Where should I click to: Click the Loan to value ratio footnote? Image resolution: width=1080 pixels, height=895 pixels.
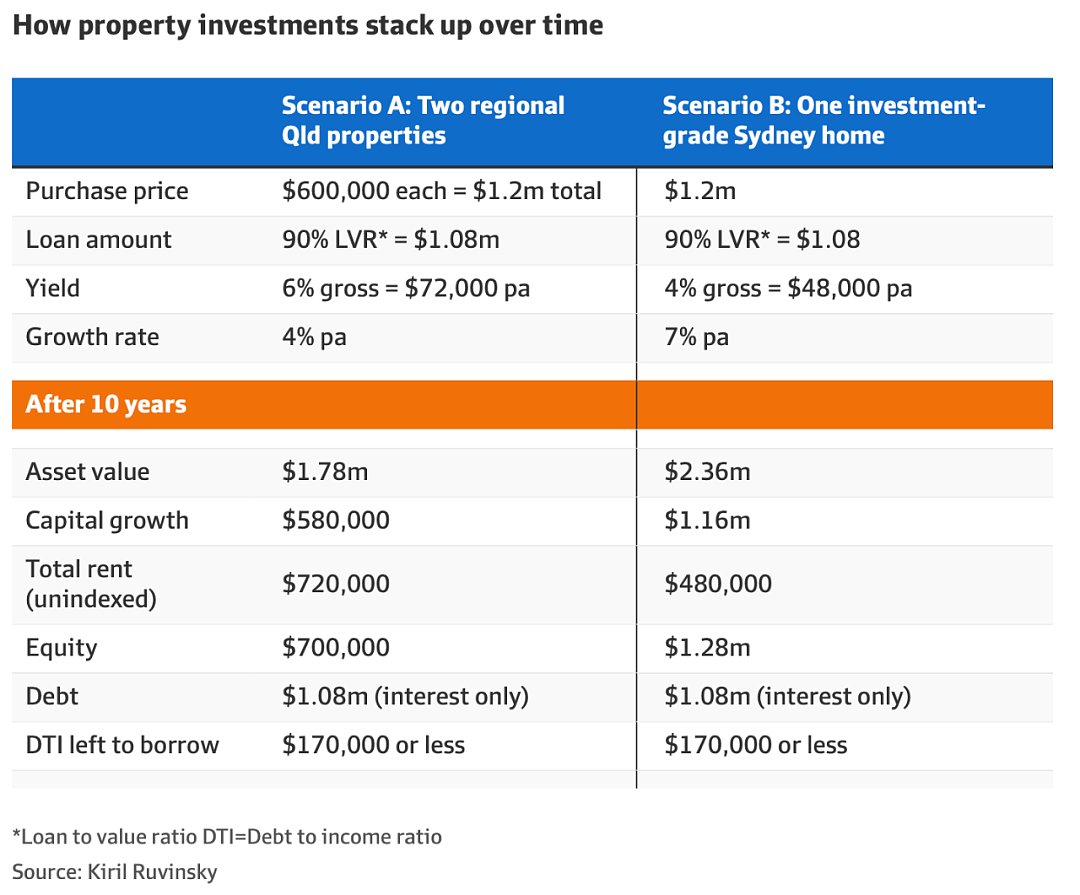coord(227,837)
